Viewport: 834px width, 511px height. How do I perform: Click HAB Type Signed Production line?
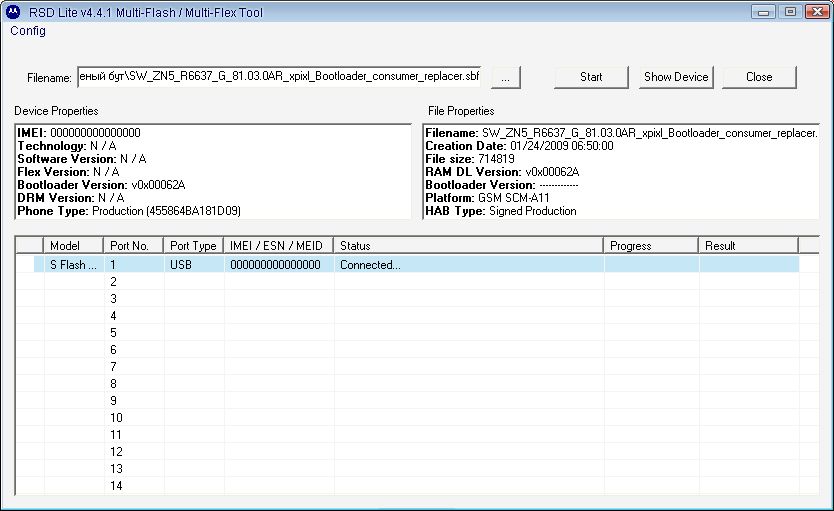pos(501,211)
